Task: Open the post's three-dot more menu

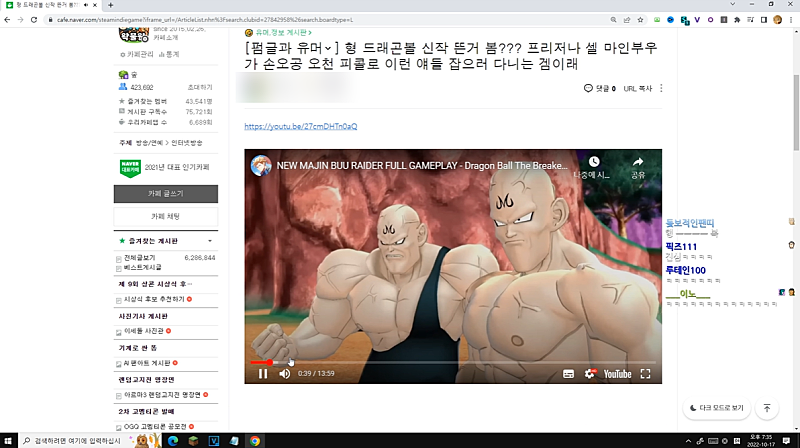Action: [x=661, y=88]
